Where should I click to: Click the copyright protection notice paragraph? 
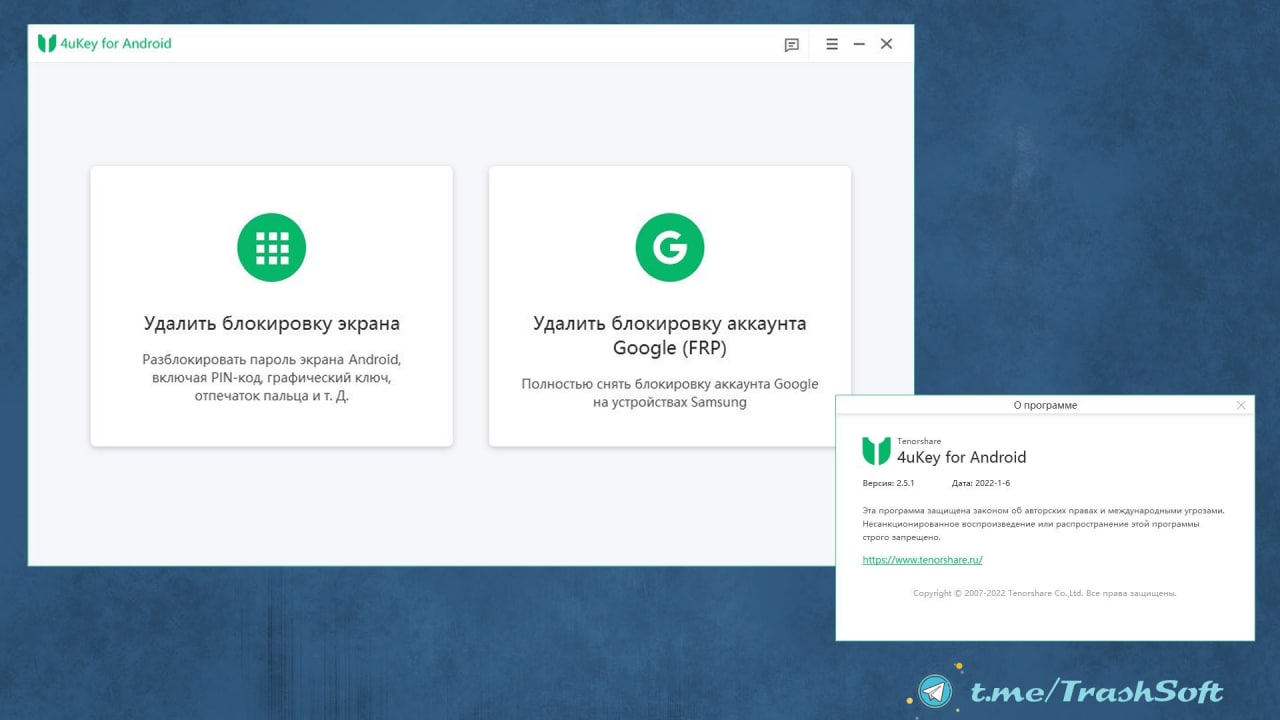1043,524
